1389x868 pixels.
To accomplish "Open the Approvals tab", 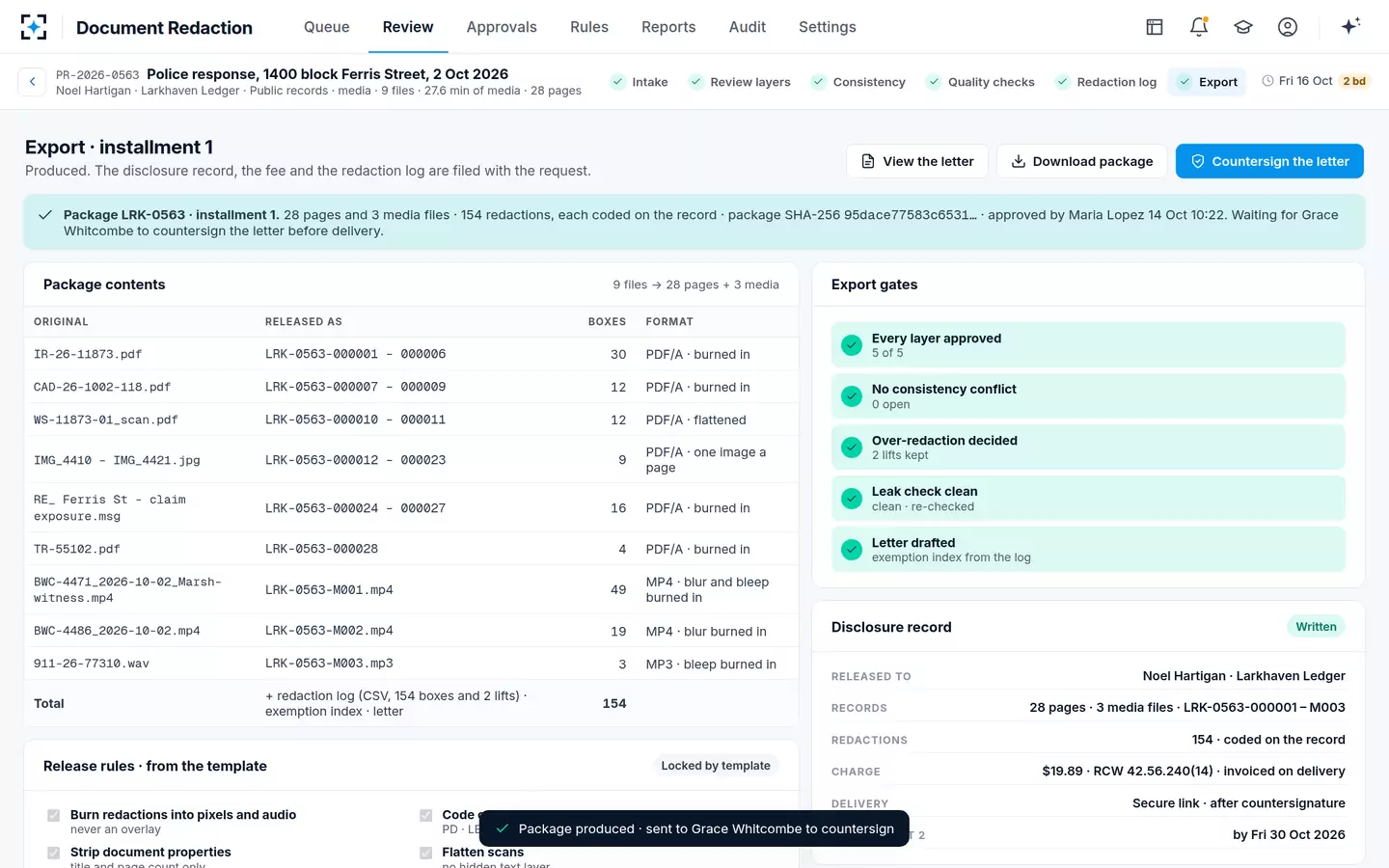I will pos(502,27).
